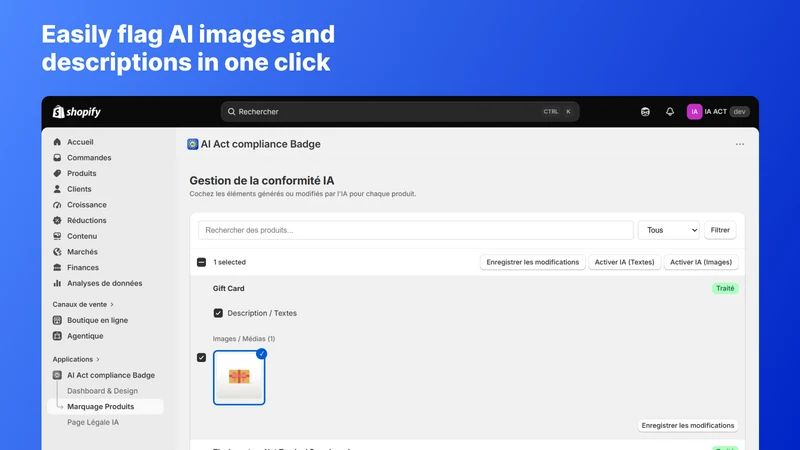Focus the Rechercher des produits field
The image size is (800, 450).
[x=416, y=230]
